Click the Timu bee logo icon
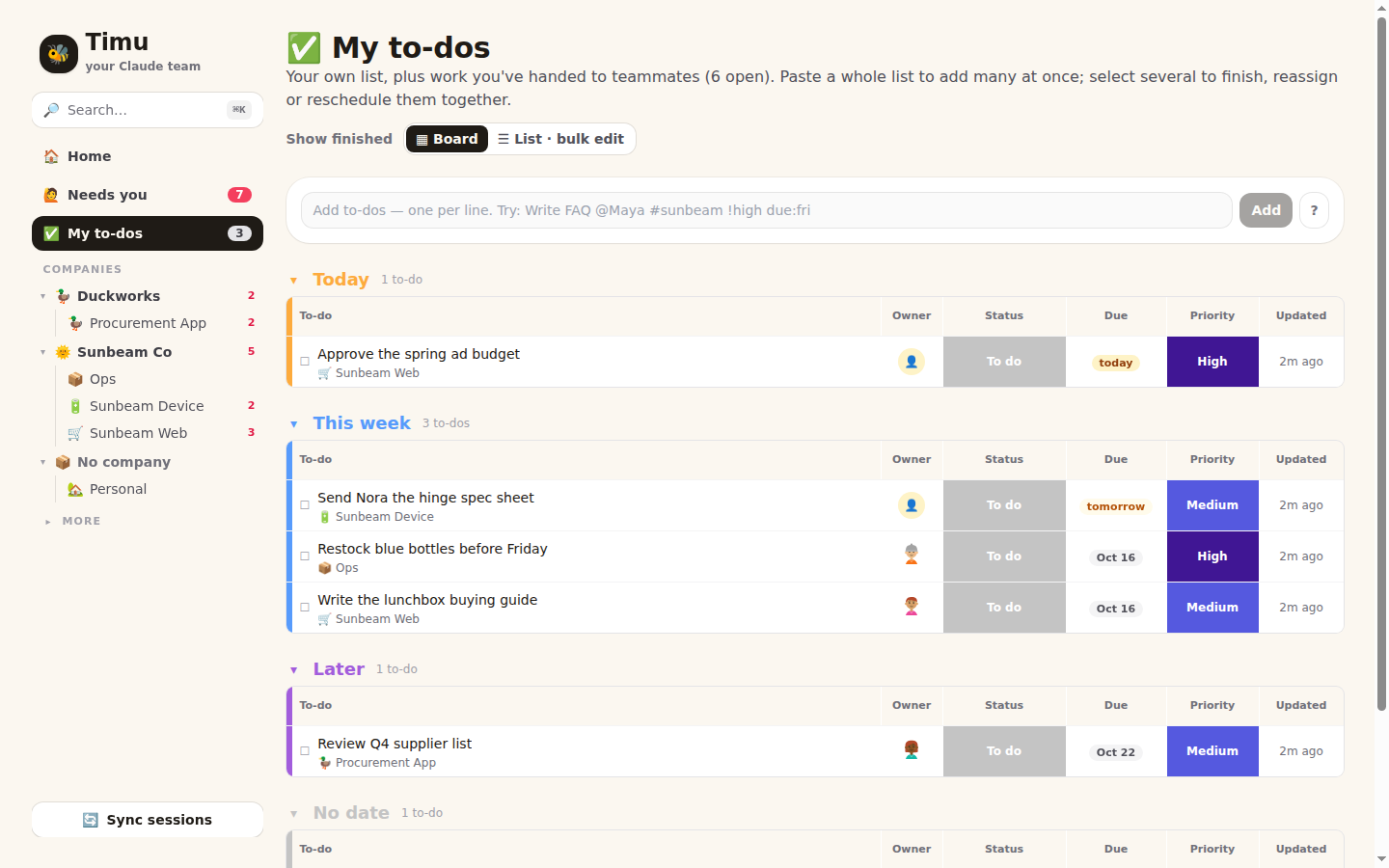This screenshot has height=868, width=1389. point(59,54)
